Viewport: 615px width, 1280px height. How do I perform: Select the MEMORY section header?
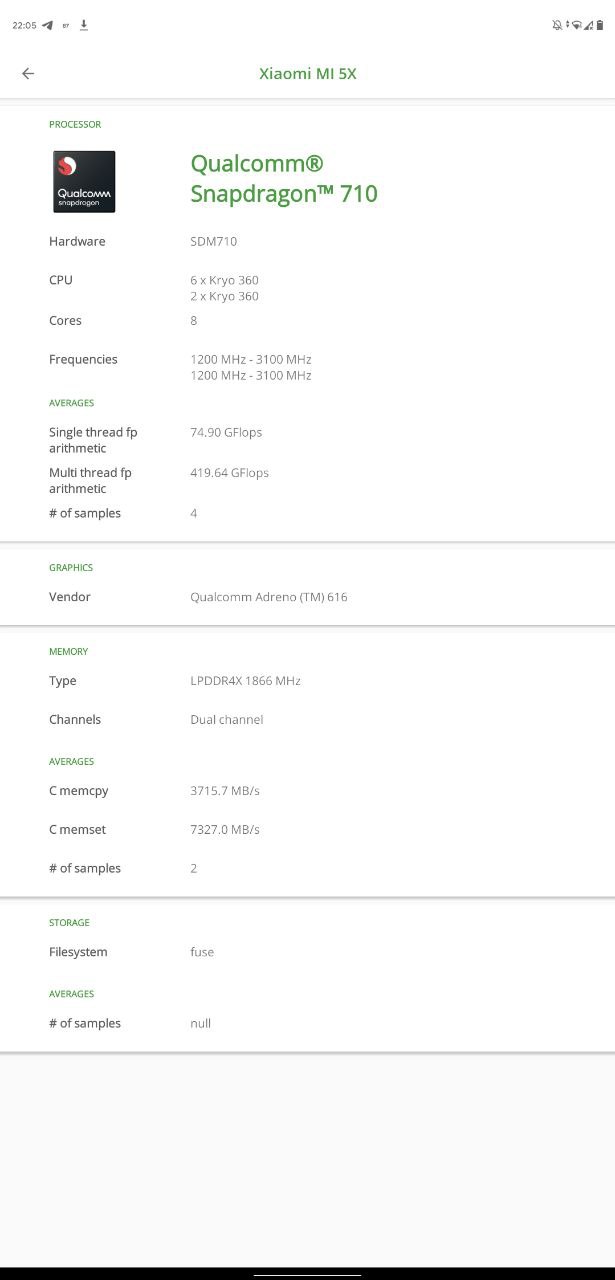68,651
